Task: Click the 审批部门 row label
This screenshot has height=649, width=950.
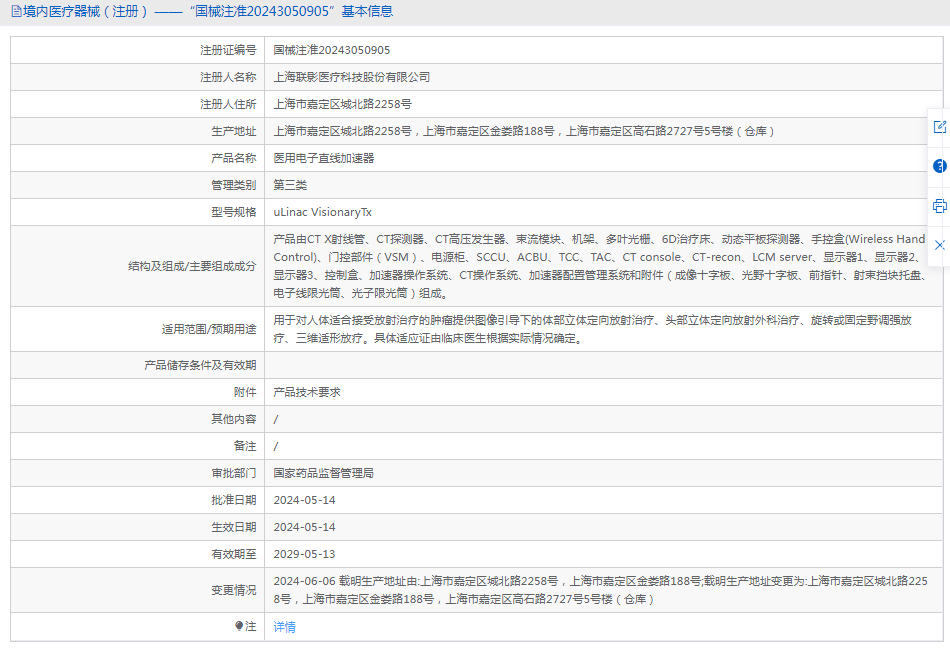Action: click(x=233, y=473)
